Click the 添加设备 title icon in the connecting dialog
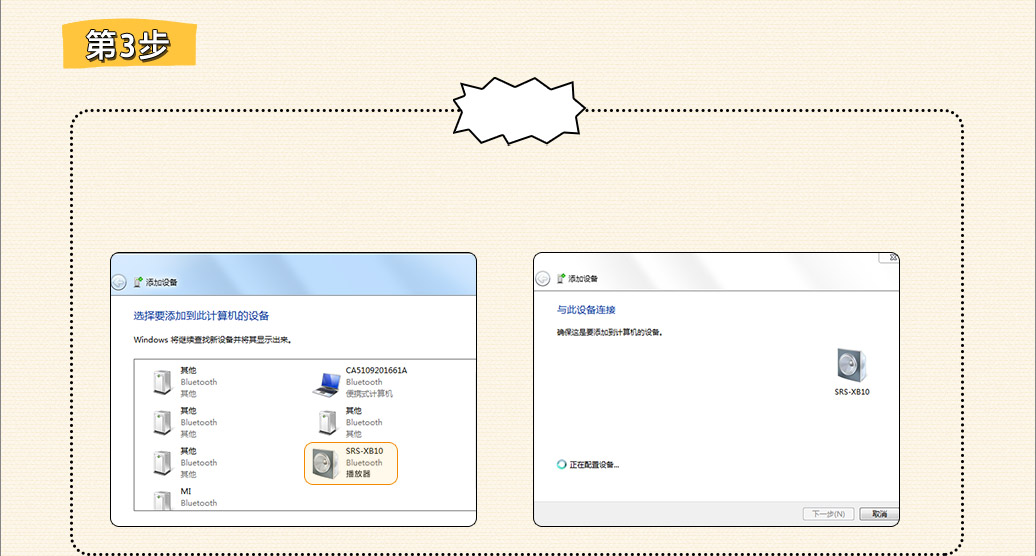Screen dimensions: 1036x556 (x=561, y=278)
